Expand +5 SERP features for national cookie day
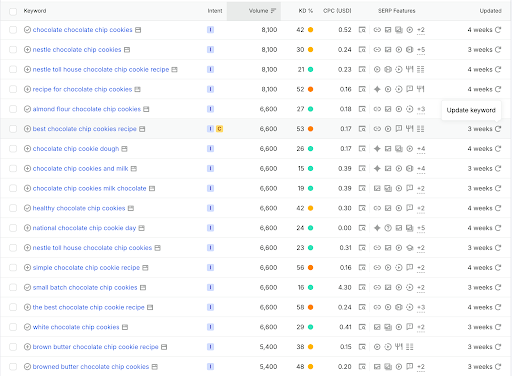 click(421, 228)
